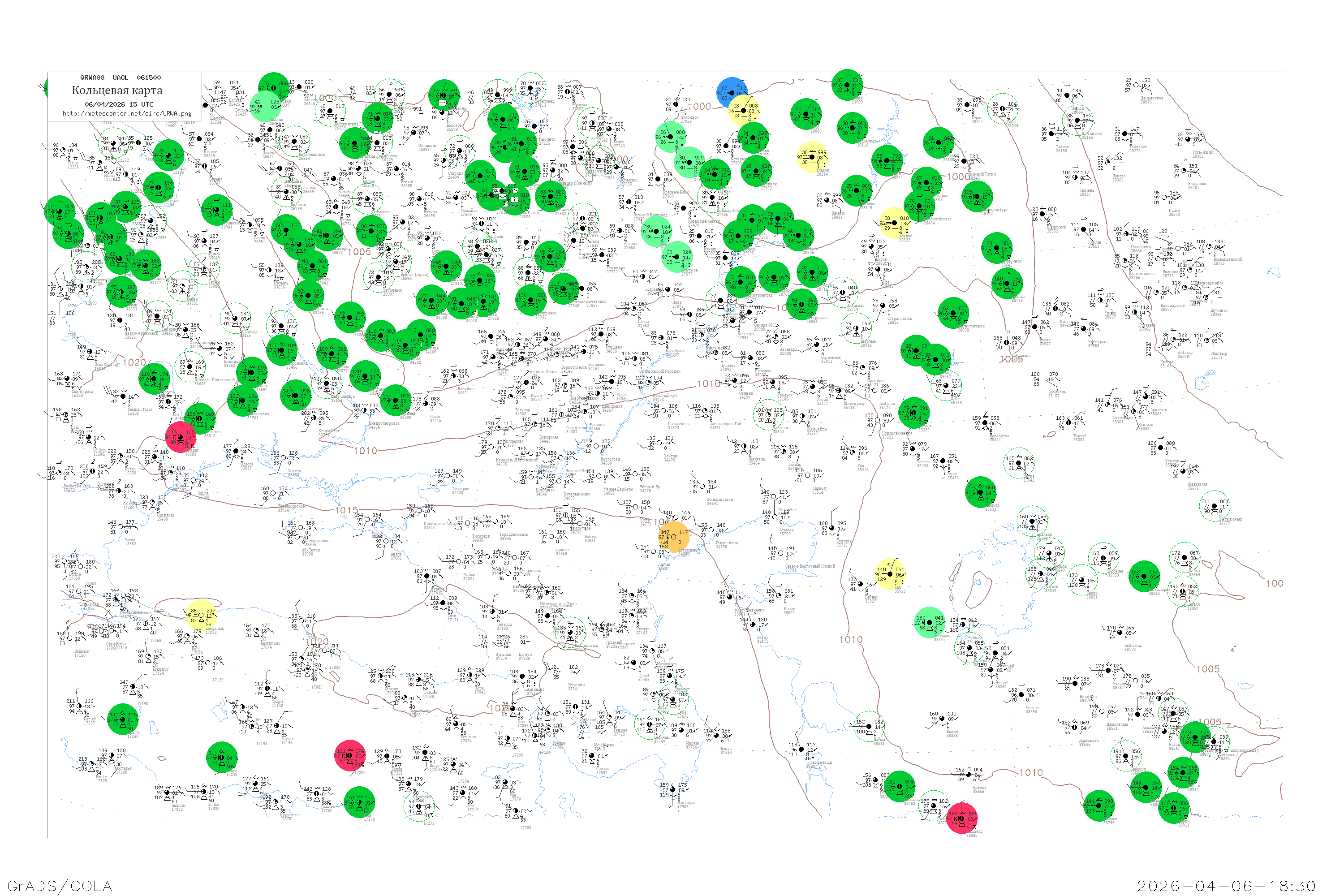Click the Ижевск 28411 station symbol
The width and height of the screenshot is (1344, 896).
pos(828,201)
